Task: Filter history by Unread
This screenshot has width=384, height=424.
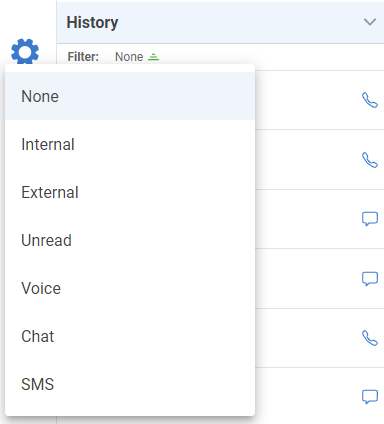Action: point(130,240)
